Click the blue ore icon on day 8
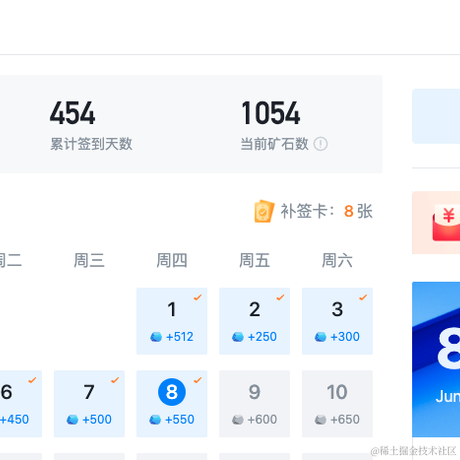460x460 pixels. (x=155, y=420)
